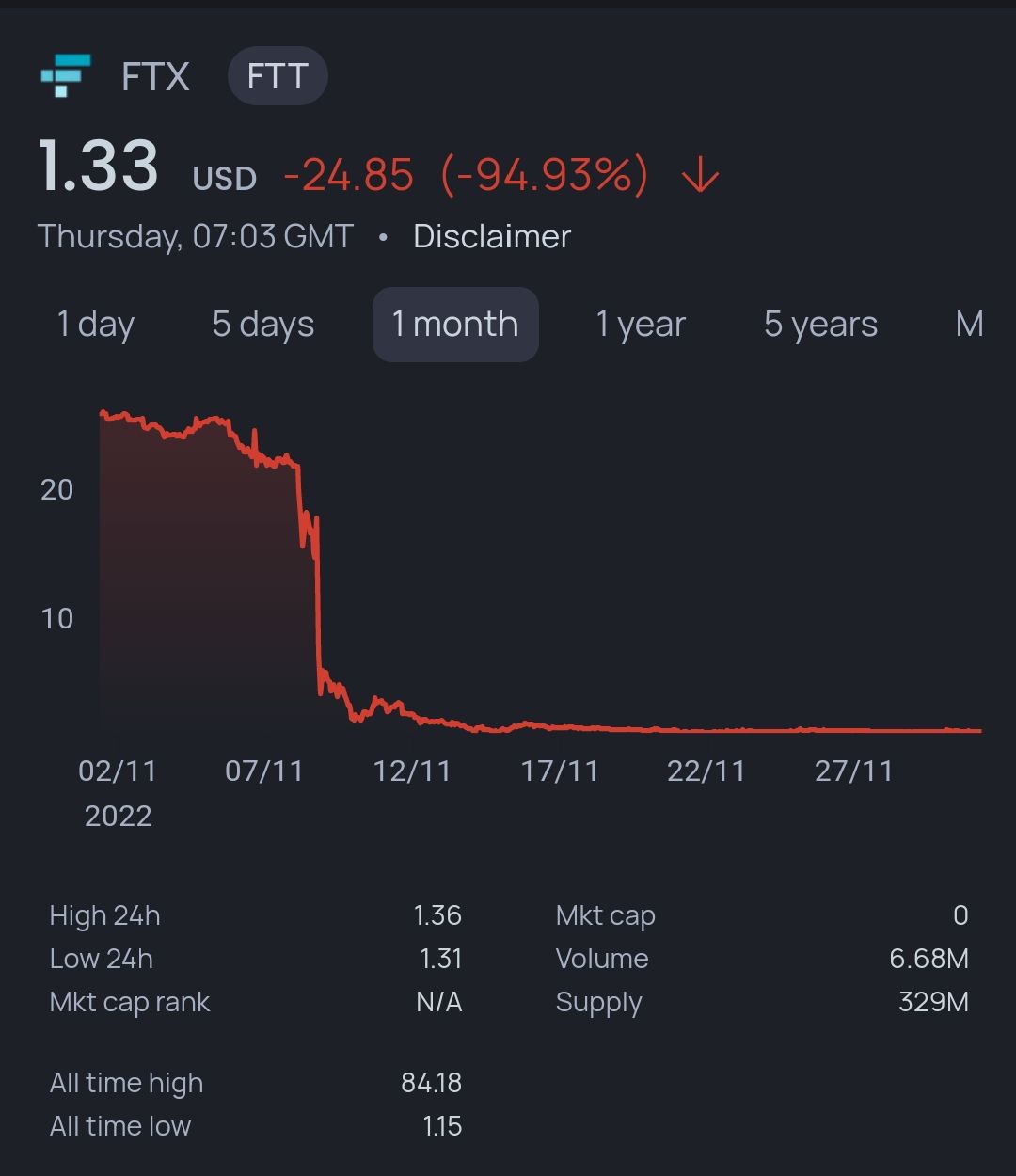Click the 07/11 date on chart axis
Image resolution: width=1016 pixels, height=1176 pixels.
point(264,771)
